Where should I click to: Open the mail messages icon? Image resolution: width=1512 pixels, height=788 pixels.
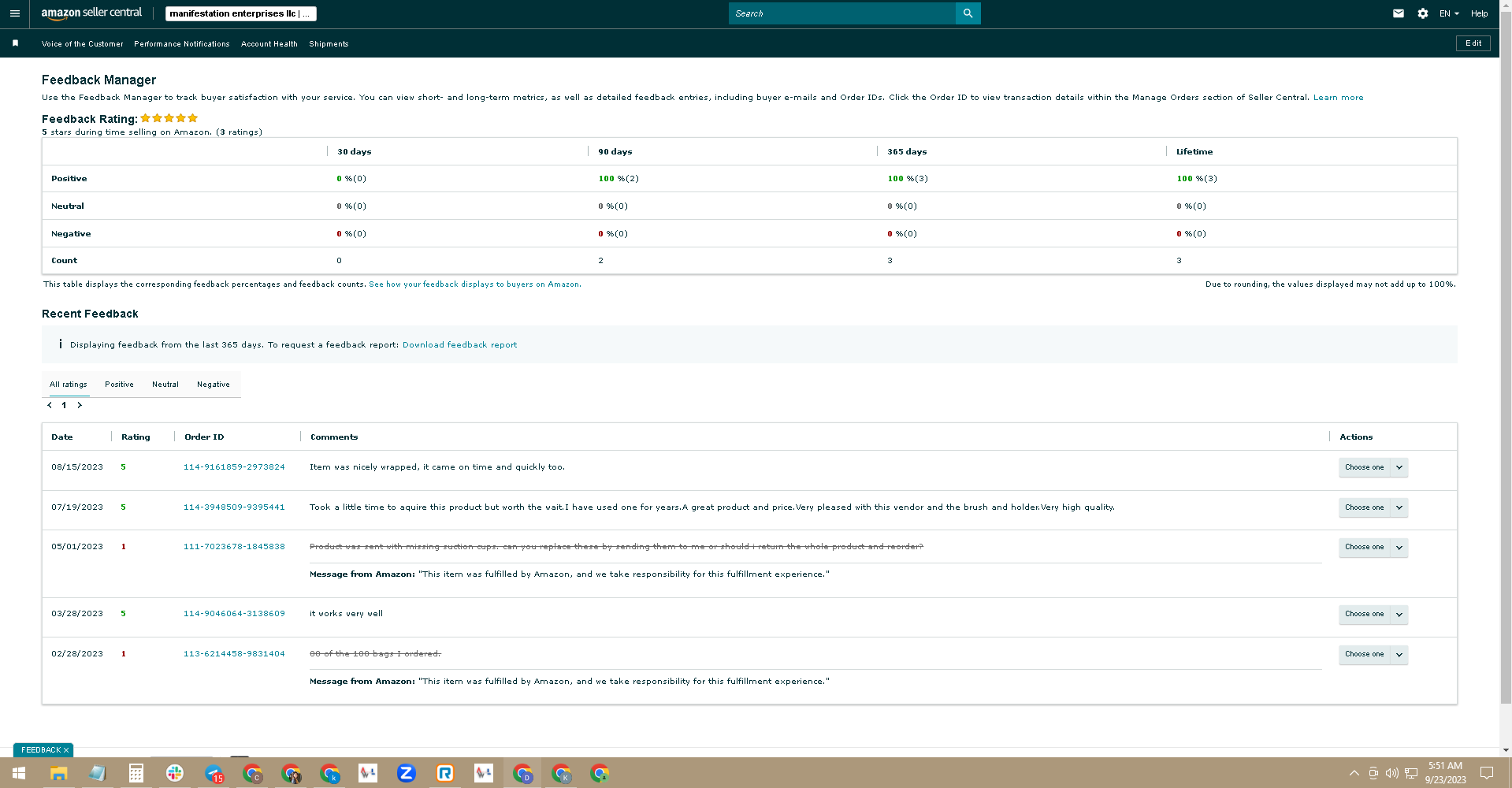tap(1399, 13)
